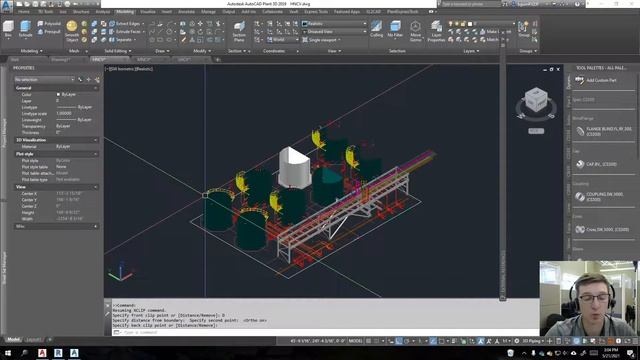Open the 3D Piping workspace dropdown

tap(533, 341)
